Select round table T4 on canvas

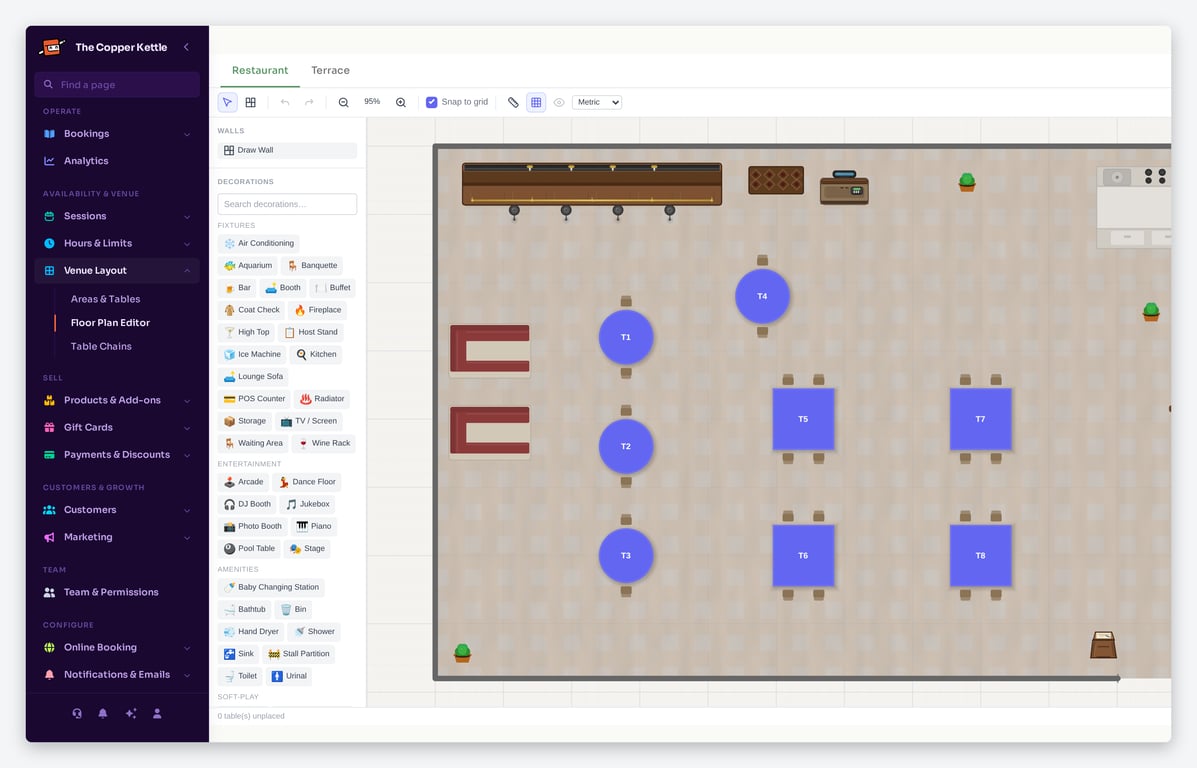tap(762, 296)
